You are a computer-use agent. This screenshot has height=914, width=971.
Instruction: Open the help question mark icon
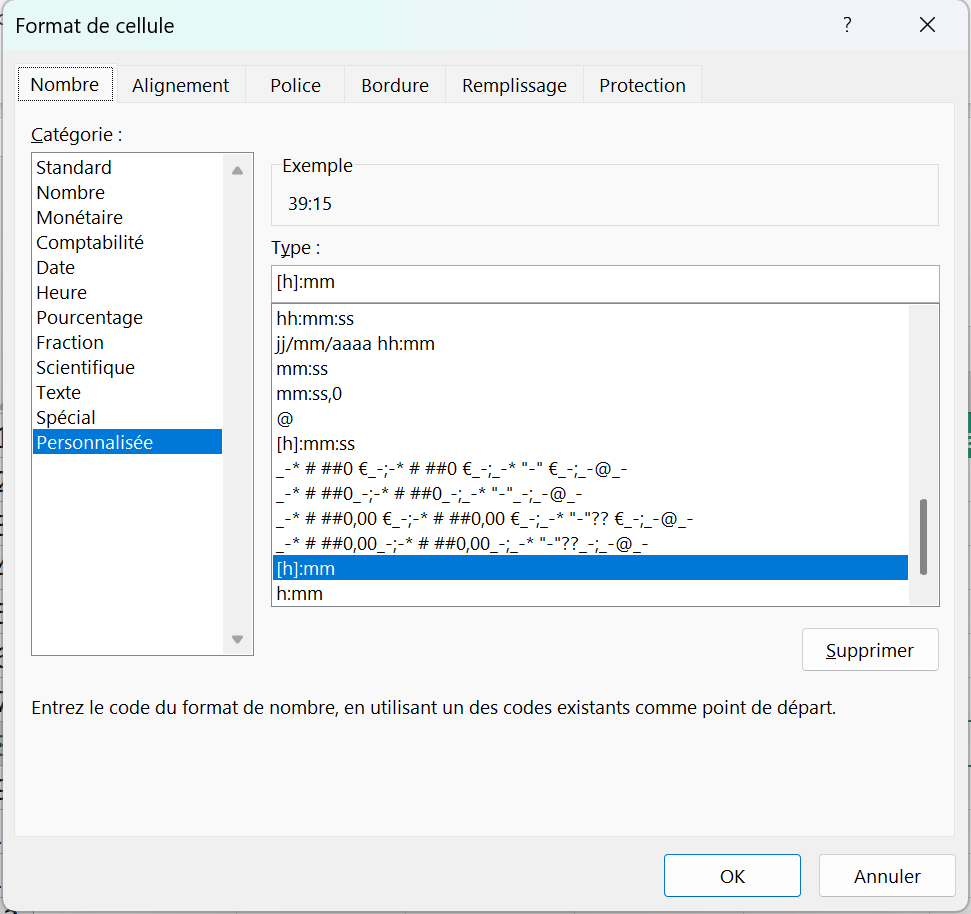point(847,25)
